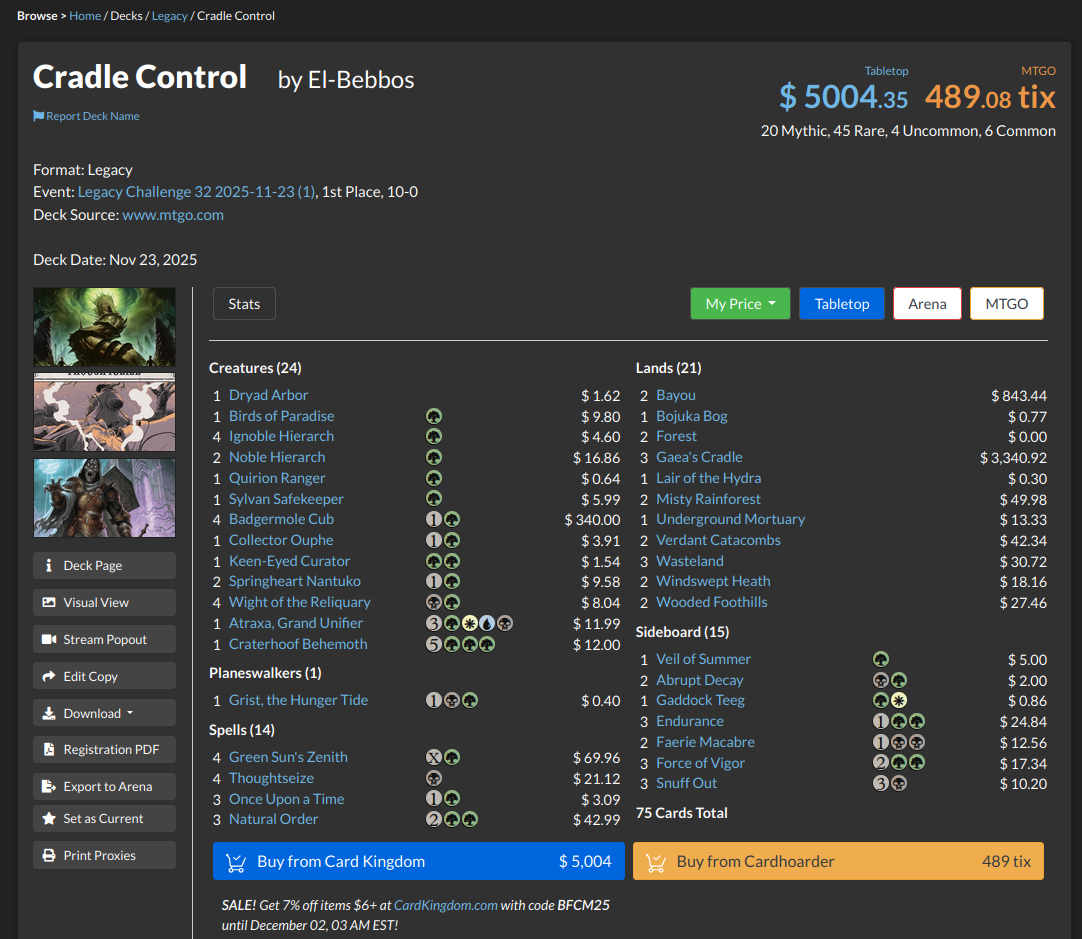Click the download tray icon on Download button
The image size is (1082, 939).
point(49,713)
